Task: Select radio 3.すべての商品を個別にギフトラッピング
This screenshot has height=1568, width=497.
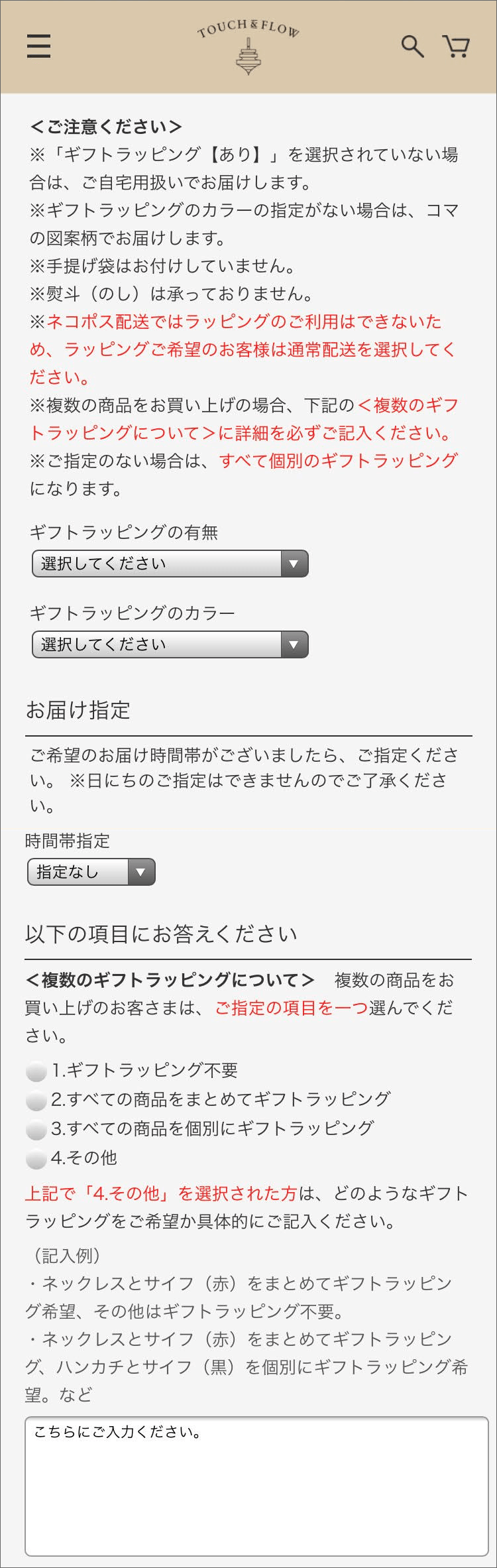Action: (x=36, y=1129)
